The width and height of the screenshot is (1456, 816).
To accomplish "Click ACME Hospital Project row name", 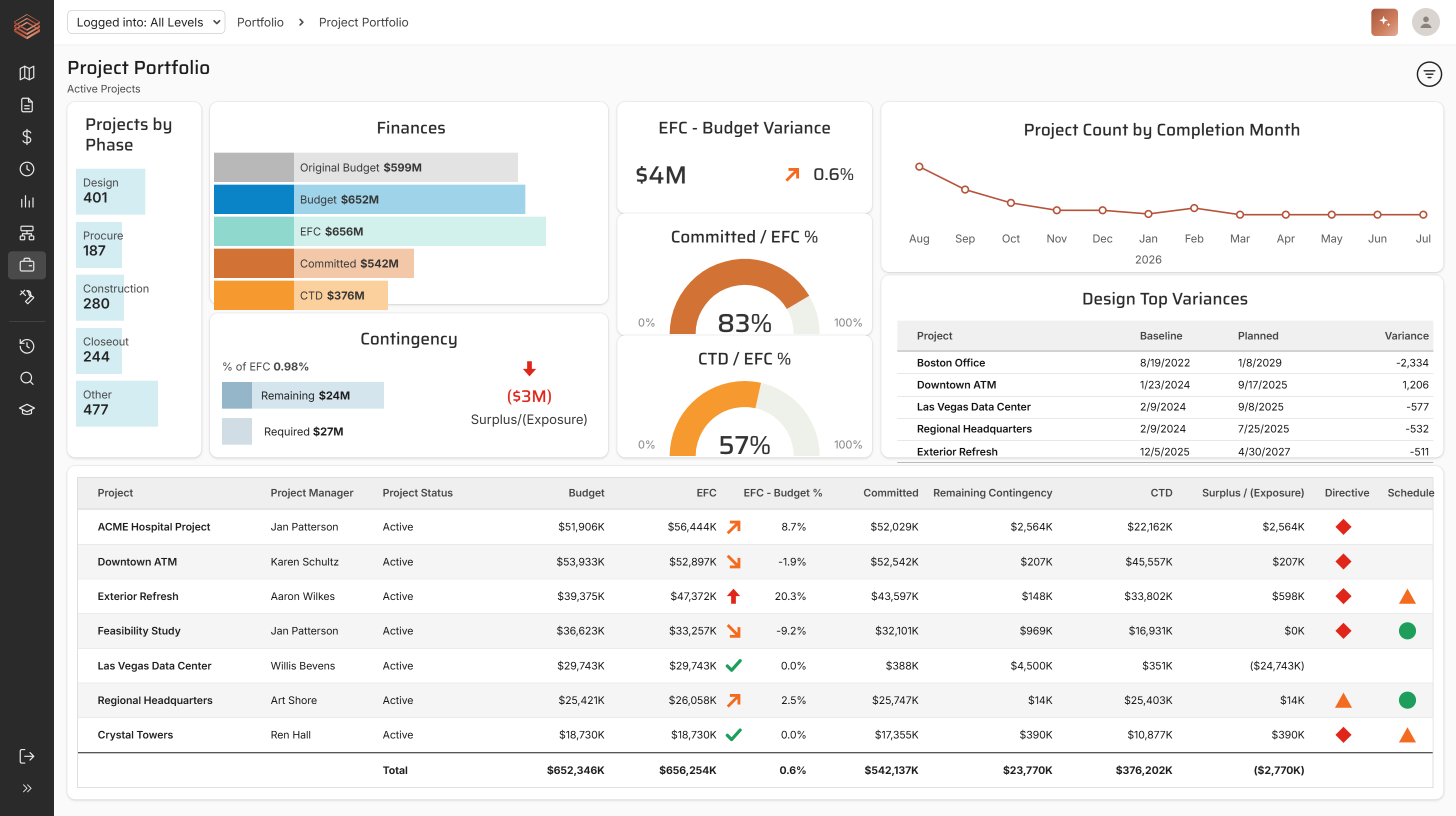I will tap(153, 526).
